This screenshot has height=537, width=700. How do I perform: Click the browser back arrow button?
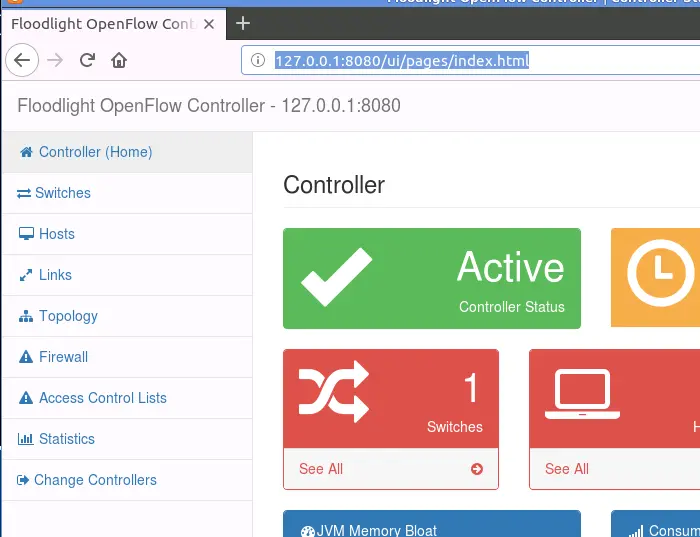point(22,60)
